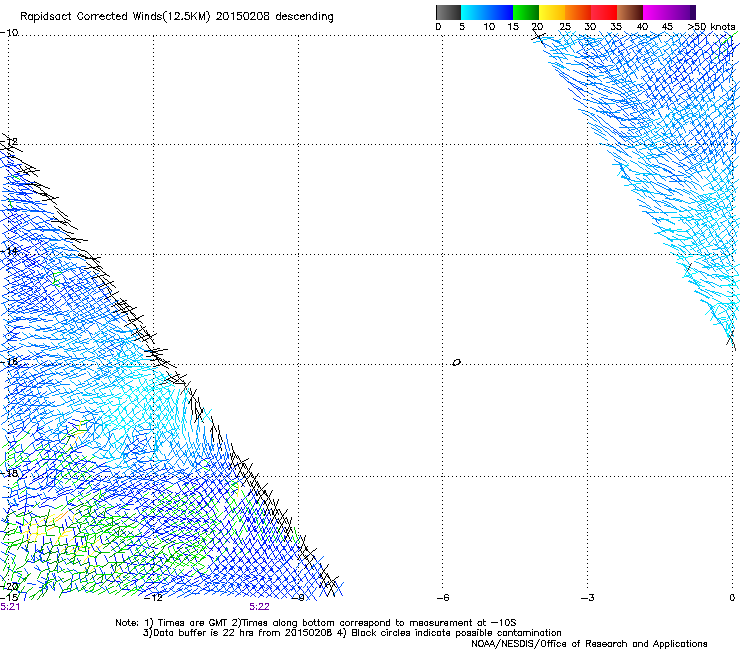Click the '-3' longitude axis label
Screen dimensions: 740x650
[588, 598]
